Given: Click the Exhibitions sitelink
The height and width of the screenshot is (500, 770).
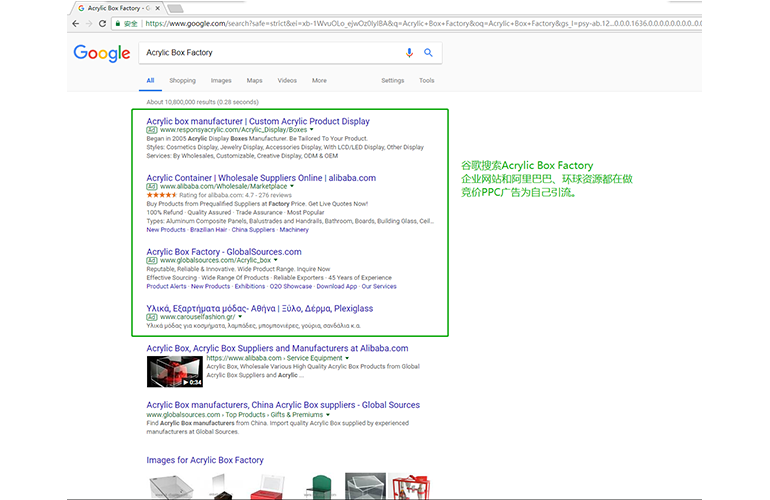Looking at the screenshot, I should click(249, 286).
